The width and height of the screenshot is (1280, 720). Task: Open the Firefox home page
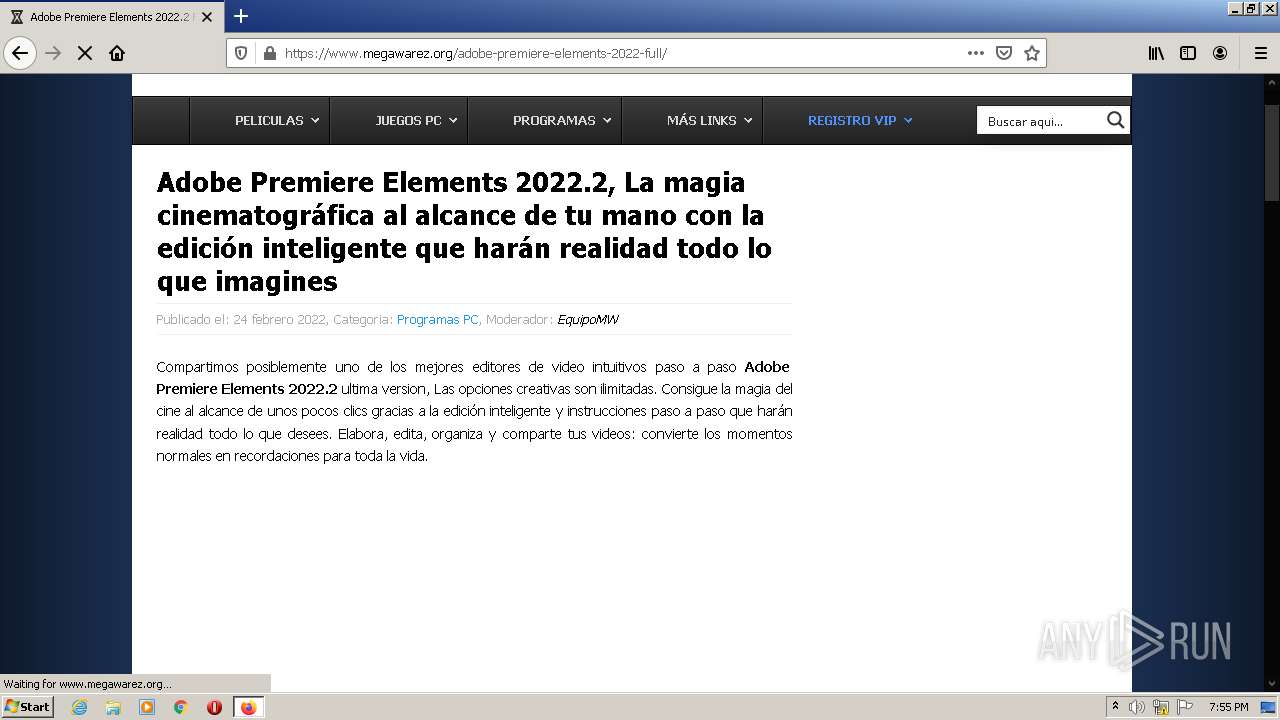click(117, 53)
